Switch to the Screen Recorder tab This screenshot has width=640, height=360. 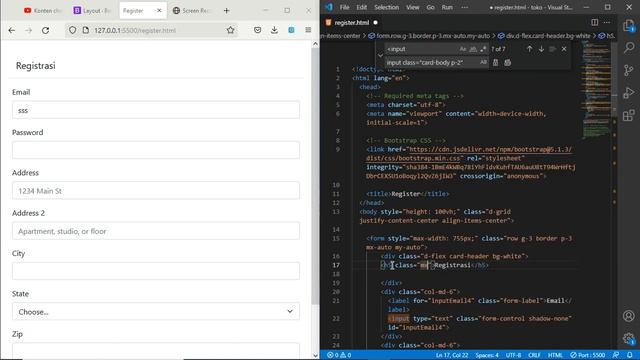pos(192,11)
